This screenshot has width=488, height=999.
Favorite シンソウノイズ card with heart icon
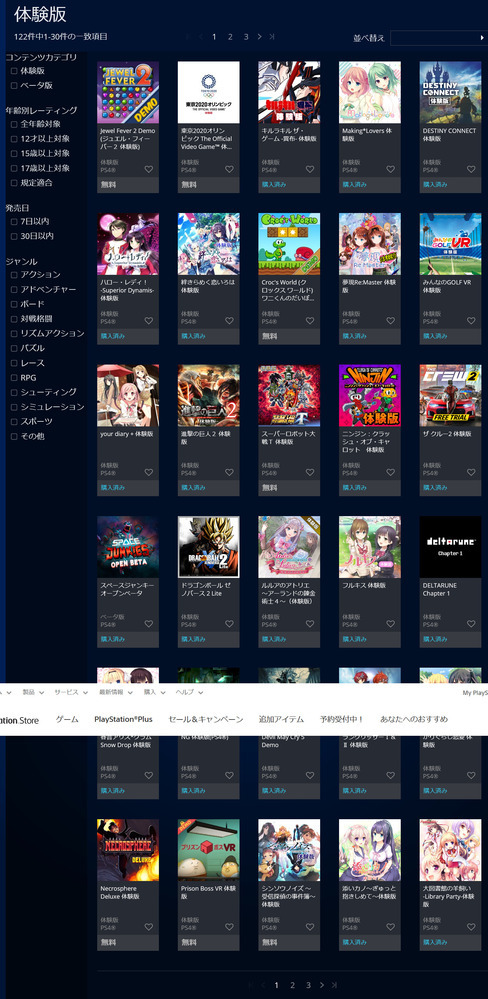310,928
